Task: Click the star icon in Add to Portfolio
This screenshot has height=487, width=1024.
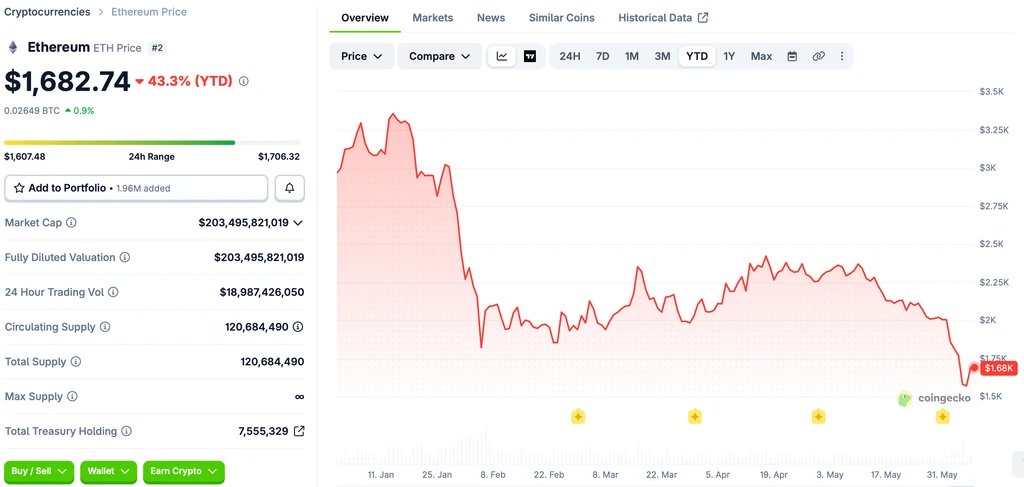Action: tap(19, 188)
